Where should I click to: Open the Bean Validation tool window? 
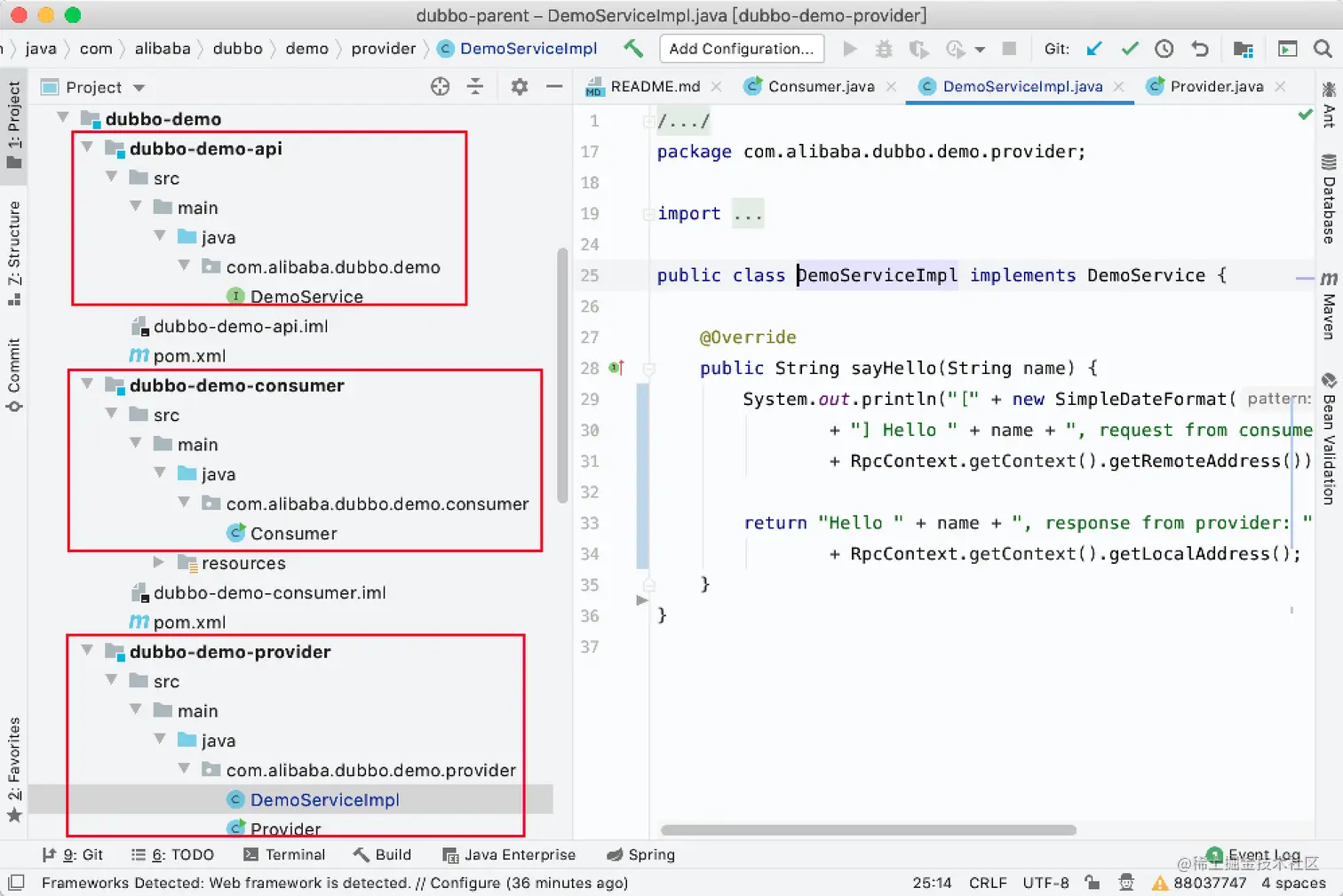coord(1329,439)
